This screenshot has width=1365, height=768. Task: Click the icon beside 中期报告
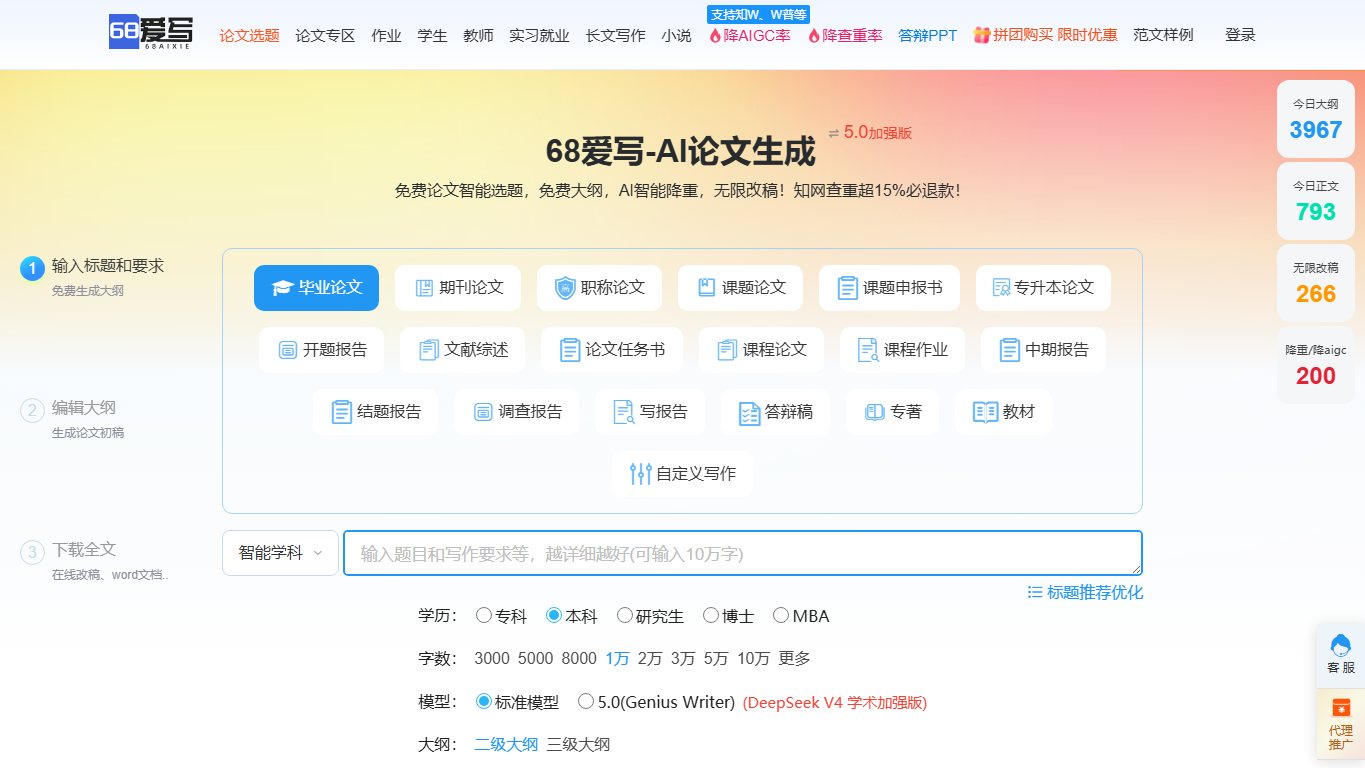[x=1010, y=350]
